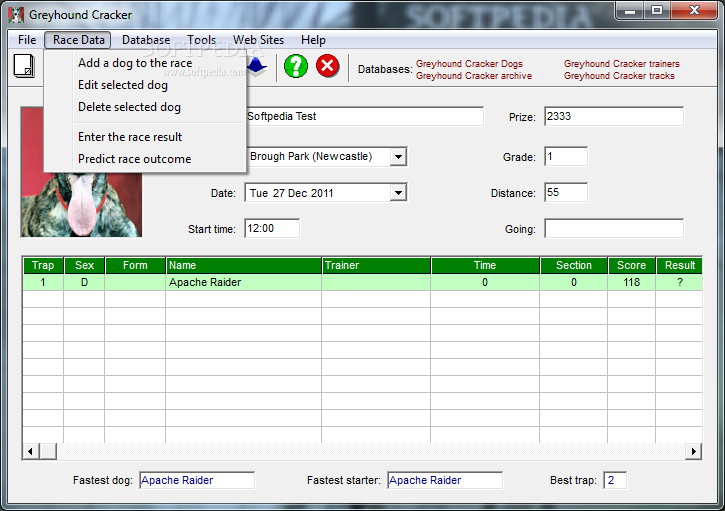The height and width of the screenshot is (511, 725).
Task: Open Greyhound Cracker Dogs database link
Action: (x=469, y=64)
